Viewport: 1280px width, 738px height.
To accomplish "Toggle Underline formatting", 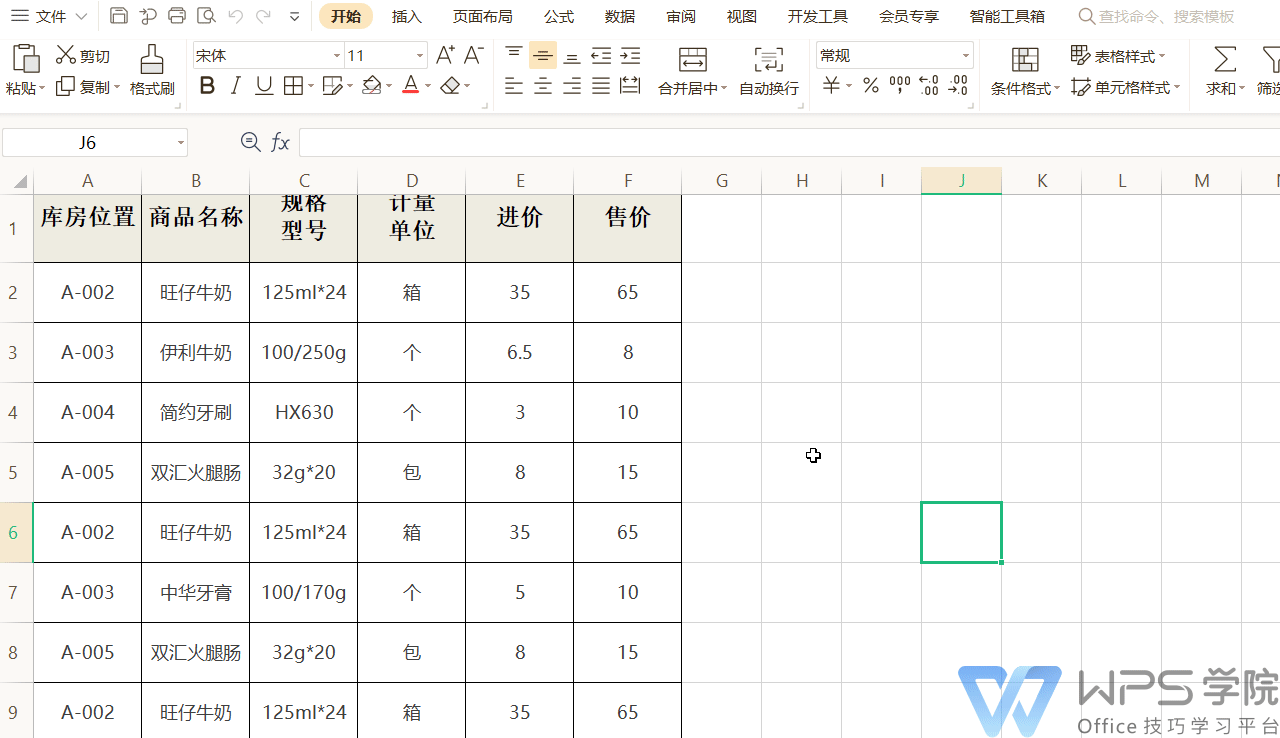I will pos(264,86).
